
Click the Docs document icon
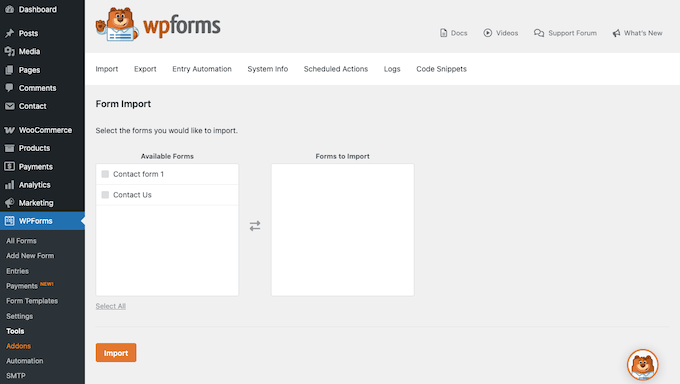tap(443, 33)
